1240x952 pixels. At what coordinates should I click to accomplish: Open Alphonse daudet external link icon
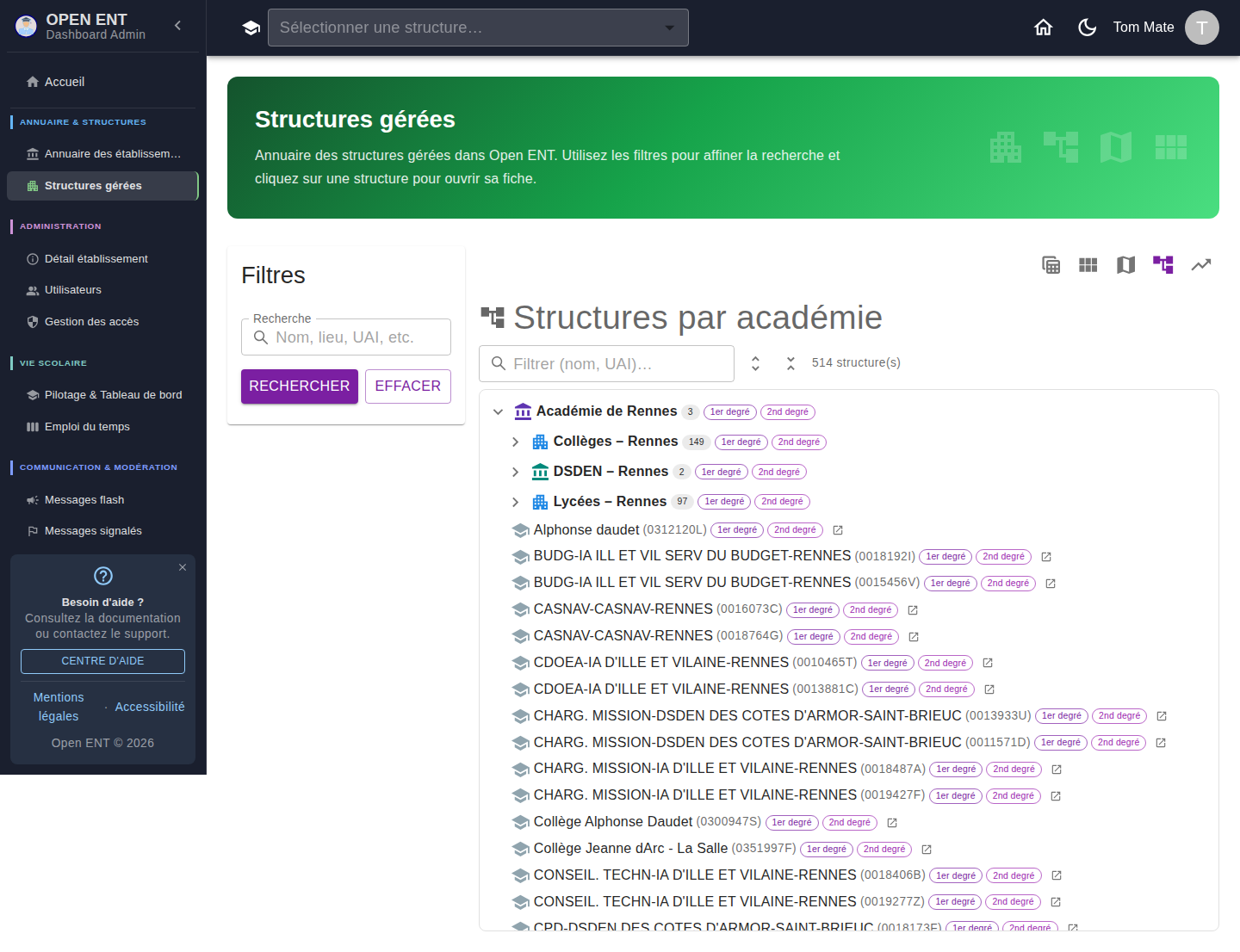pyautogui.click(x=838, y=531)
